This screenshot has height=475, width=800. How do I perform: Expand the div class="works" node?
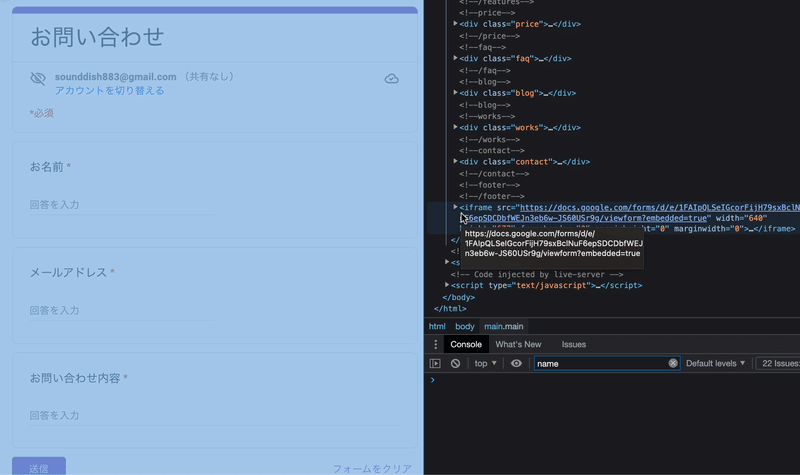pyautogui.click(x=455, y=127)
